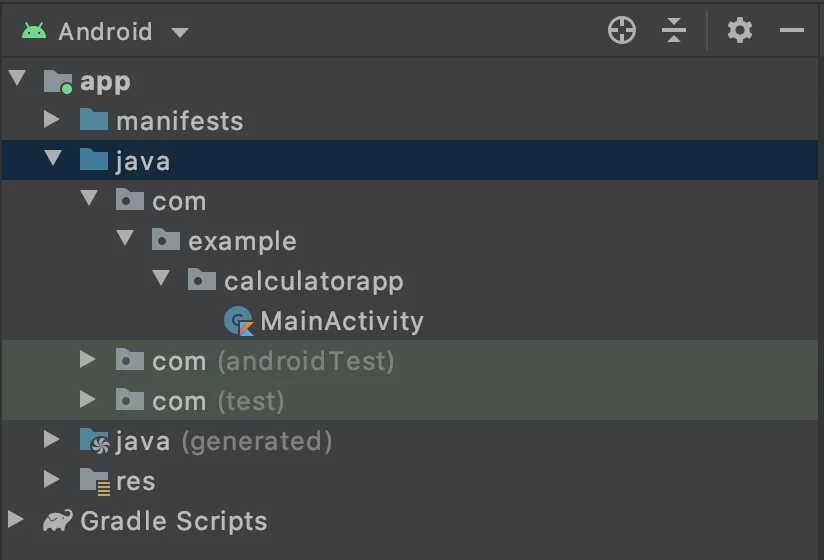Expand the com (androidTest) package
The image size is (824, 560).
(x=87, y=359)
